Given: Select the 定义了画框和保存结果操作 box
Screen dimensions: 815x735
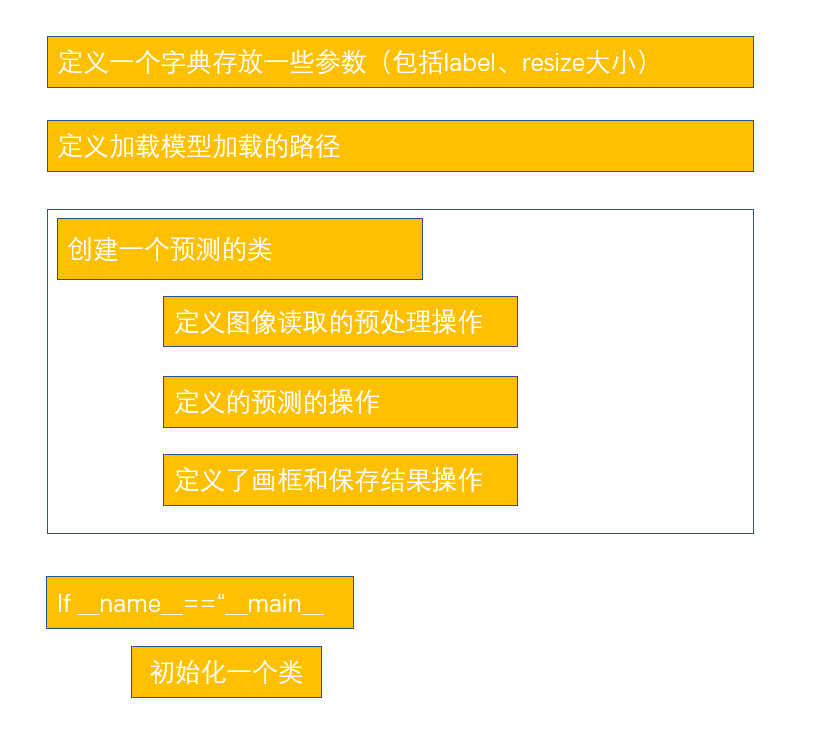Looking at the screenshot, I should pyautogui.click(x=340, y=480).
